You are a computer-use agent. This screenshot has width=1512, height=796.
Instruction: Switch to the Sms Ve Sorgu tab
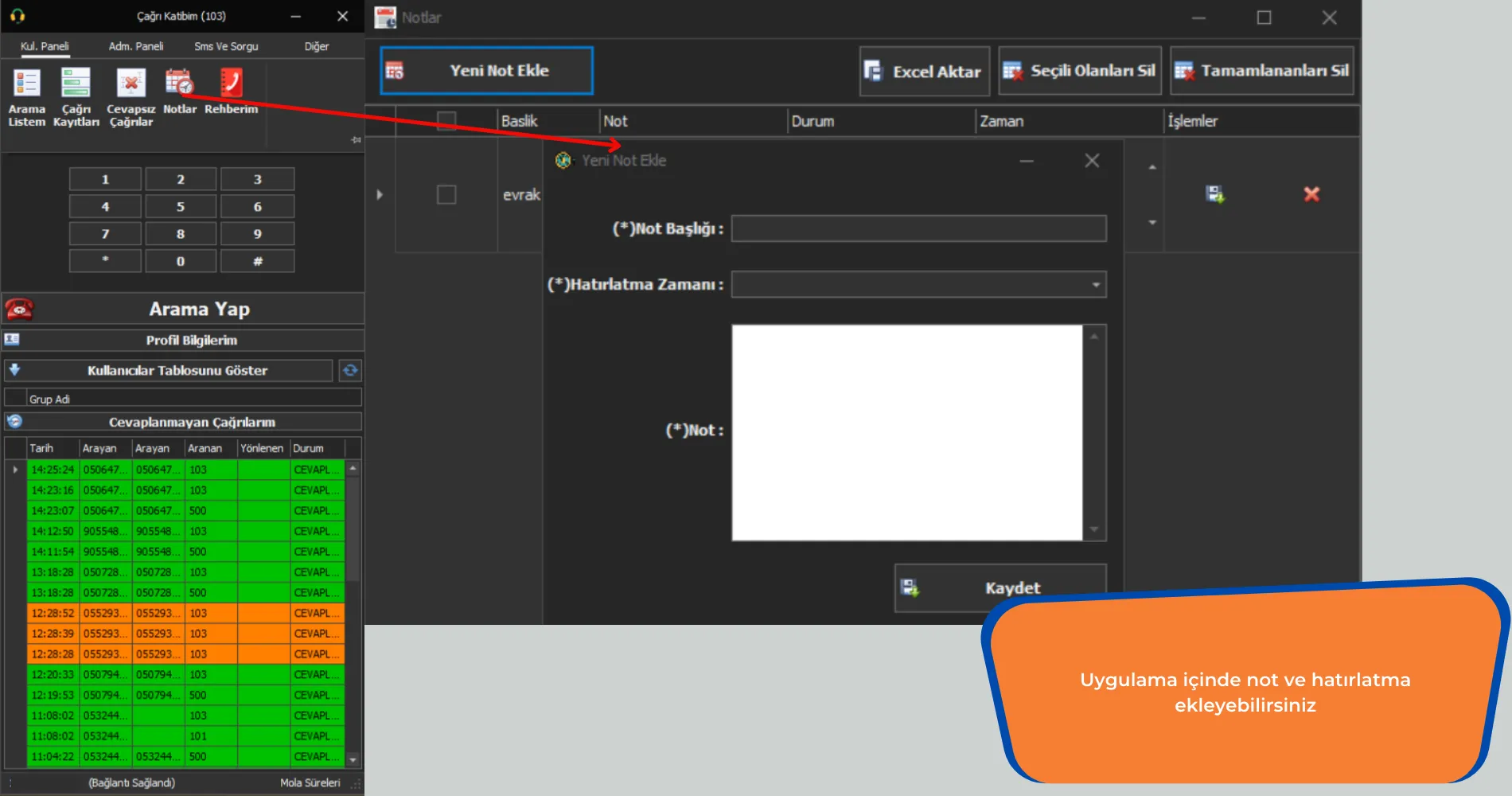pyautogui.click(x=226, y=46)
